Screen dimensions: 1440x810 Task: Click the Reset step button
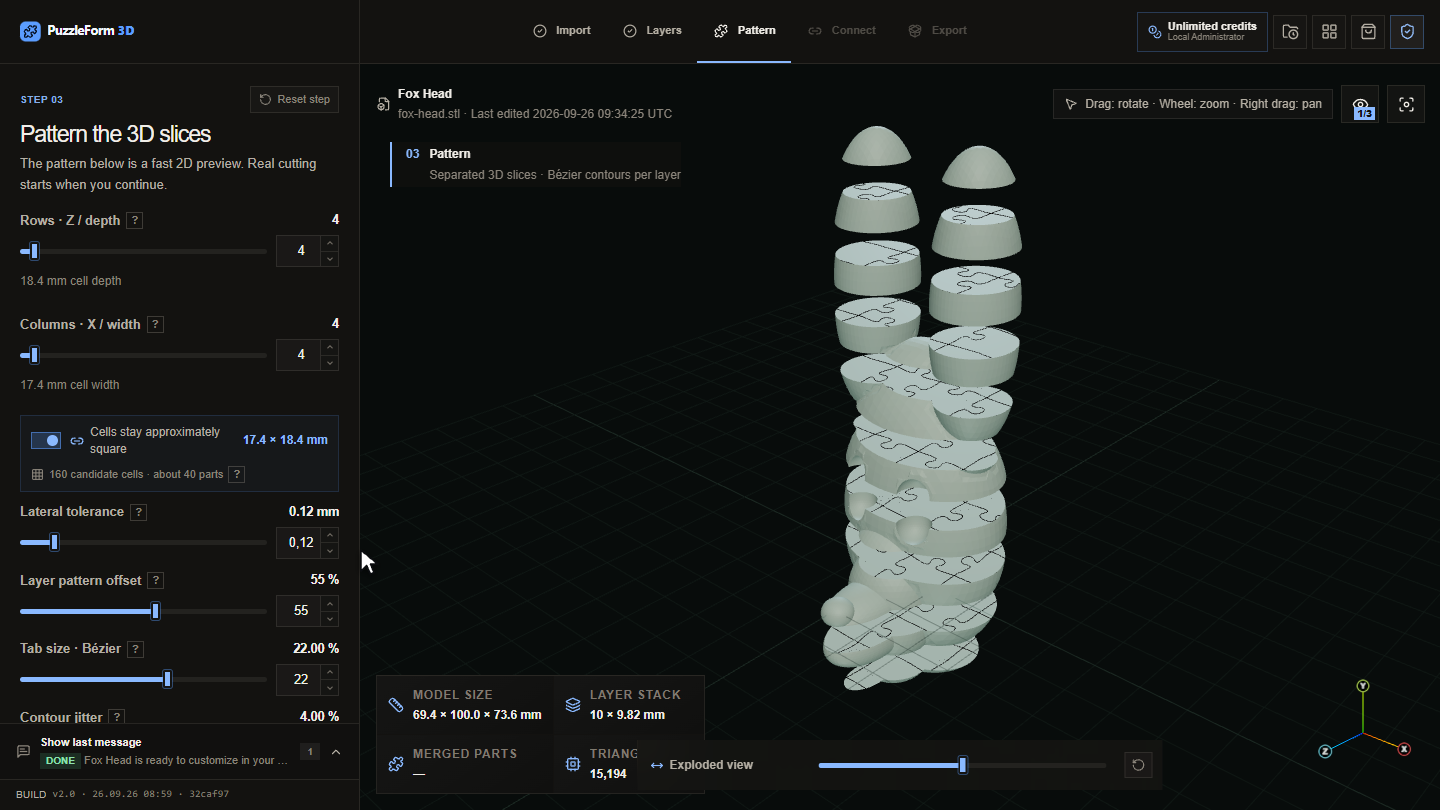[x=294, y=100]
